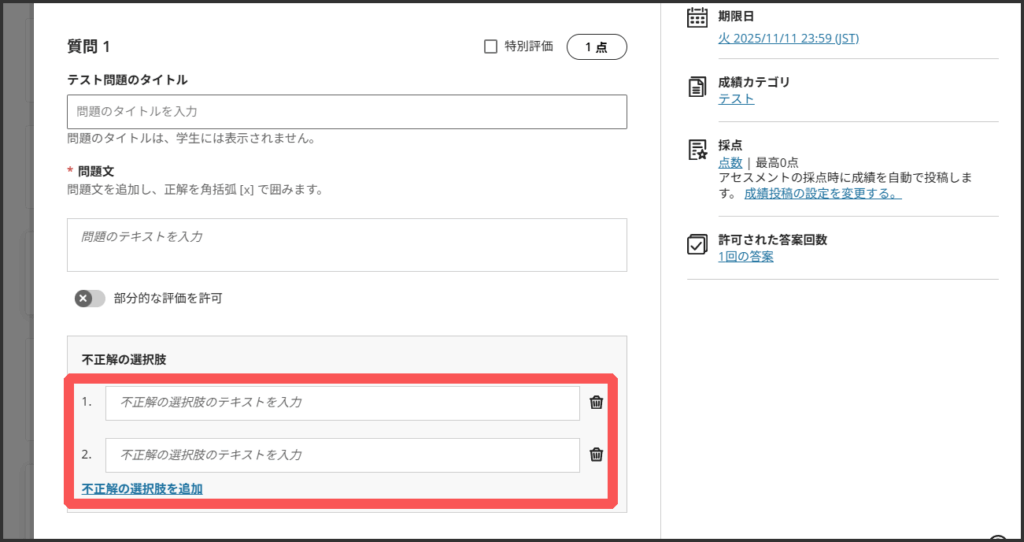Image resolution: width=1024 pixels, height=542 pixels.
Task: Open the 点数 grading link
Action: [x=730, y=162]
